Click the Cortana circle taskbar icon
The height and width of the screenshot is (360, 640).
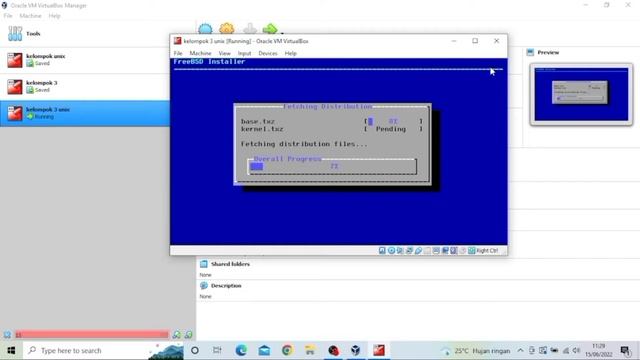click(195, 351)
